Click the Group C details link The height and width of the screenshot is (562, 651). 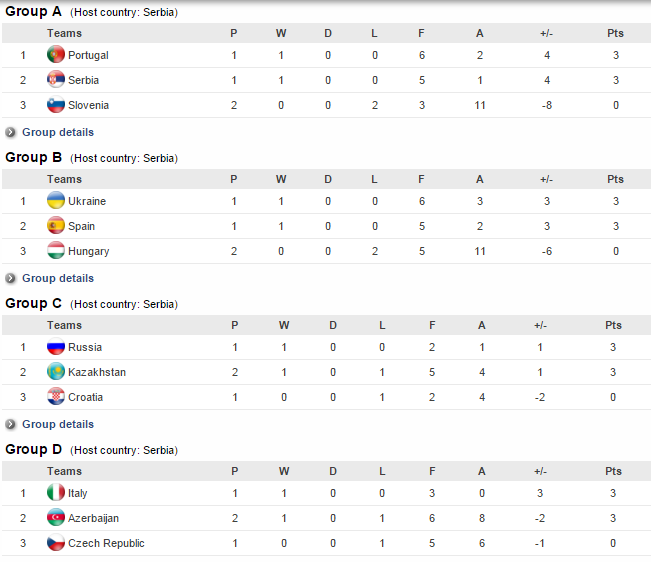pyautogui.click(x=58, y=424)
